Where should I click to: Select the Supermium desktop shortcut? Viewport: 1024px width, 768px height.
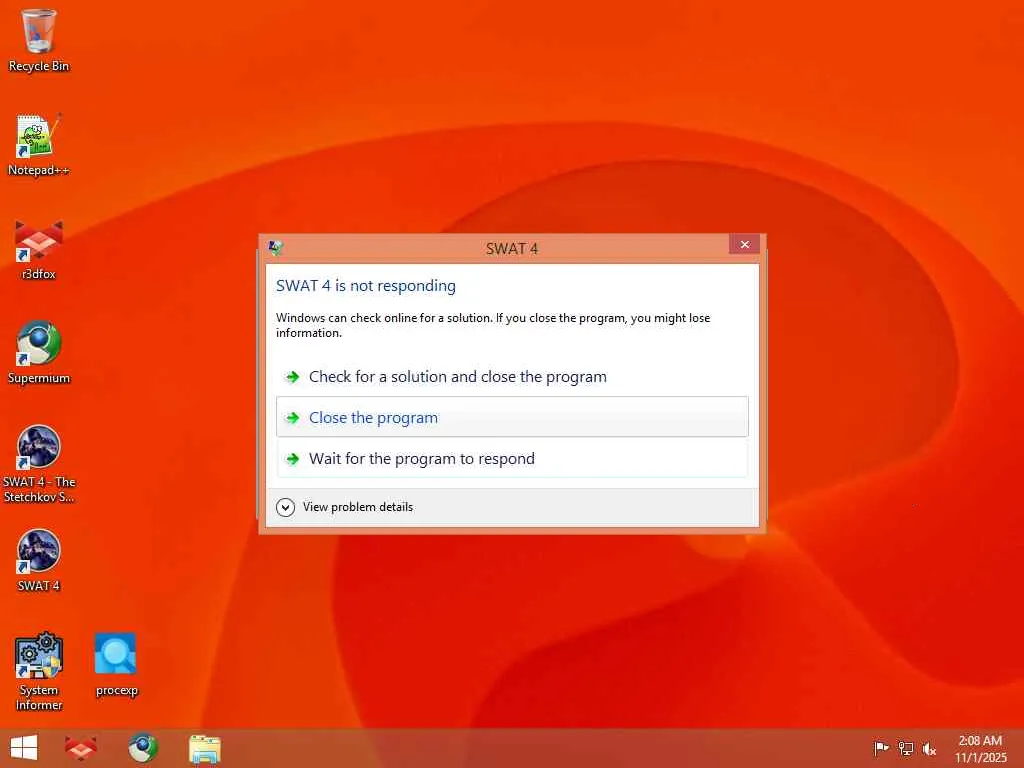point(39,353)
